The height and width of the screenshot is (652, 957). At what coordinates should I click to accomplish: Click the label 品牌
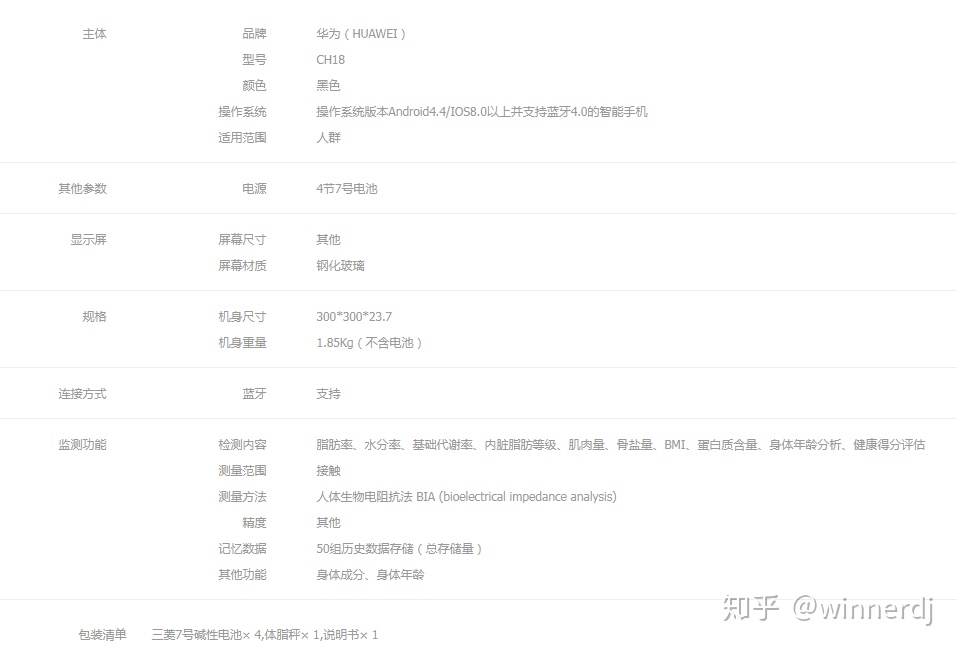click(255, 34)
